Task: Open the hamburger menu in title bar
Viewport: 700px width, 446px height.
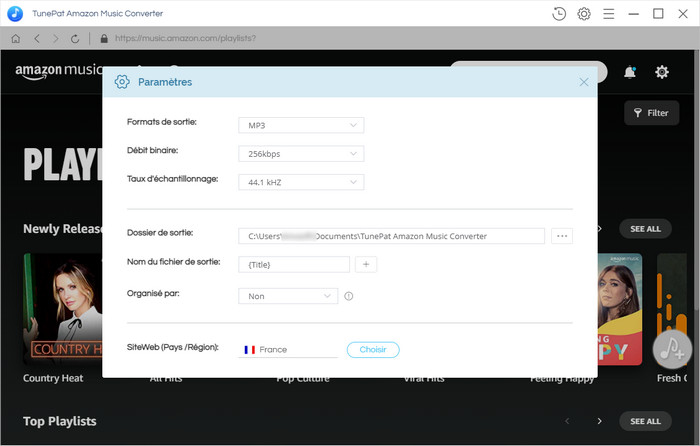Action: (x=608, y=14)
